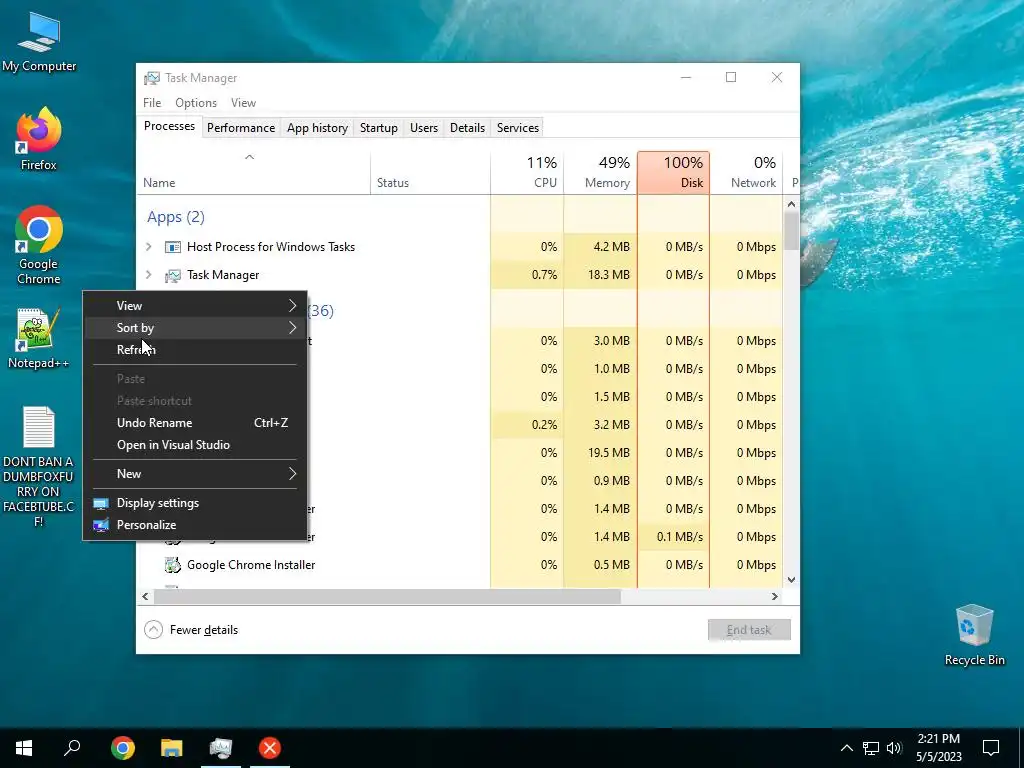Open taskbar search magnifier
Viewport: 1024px width, 768px height.
72,748
